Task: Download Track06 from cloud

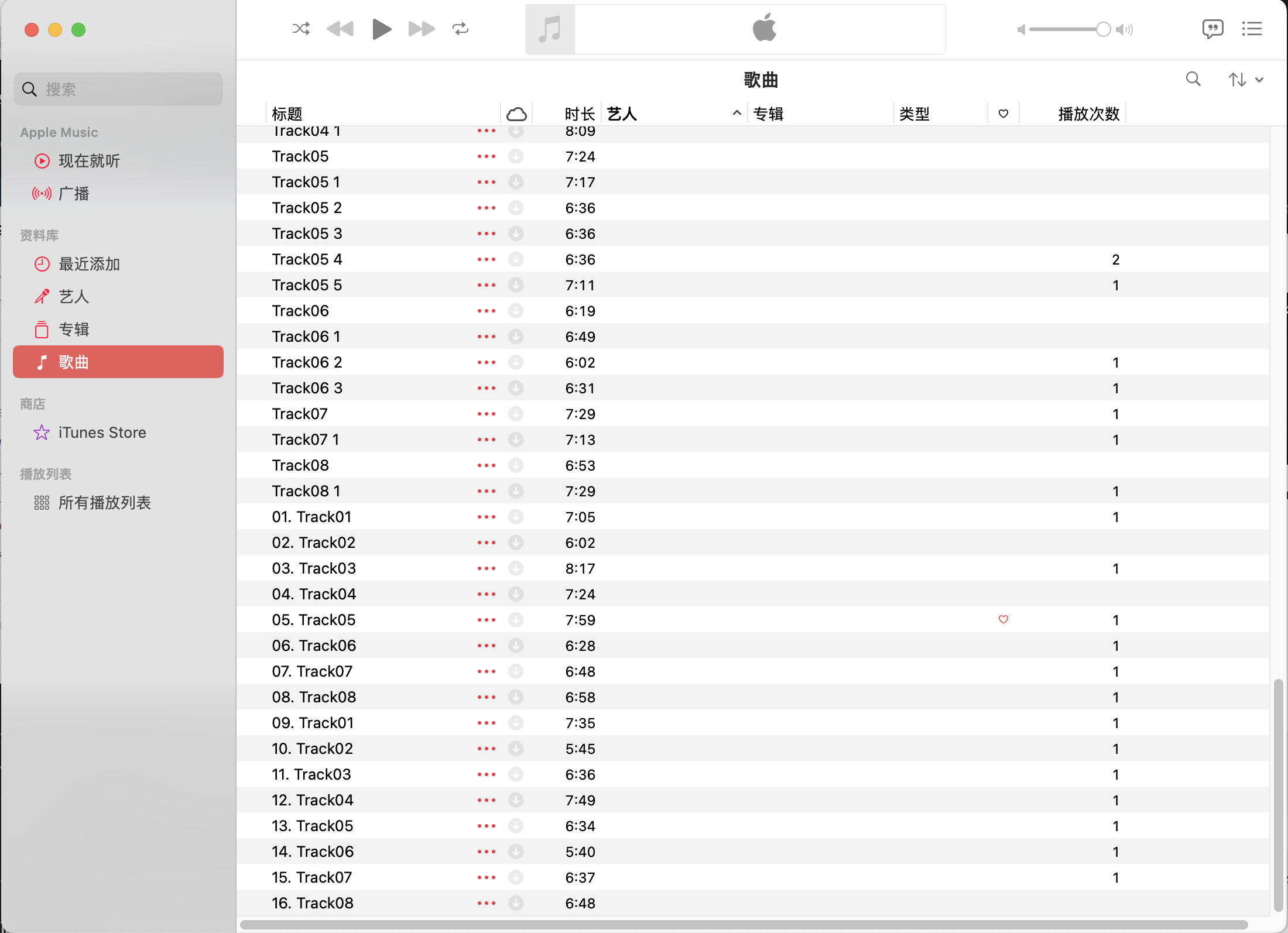Action: 516,311
